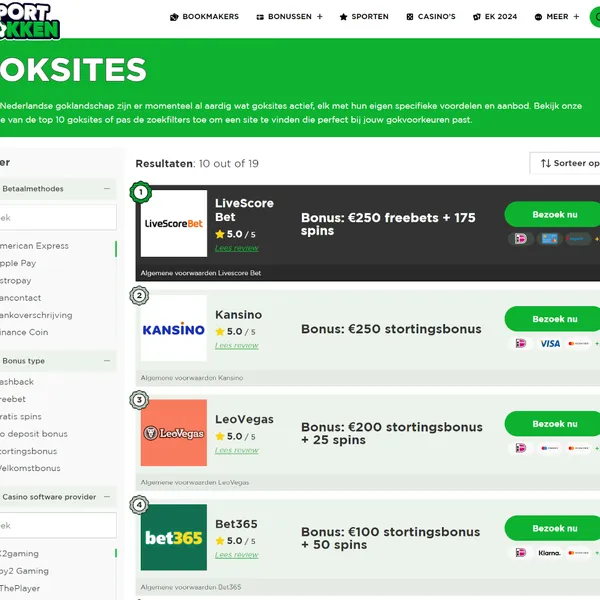
Task: Click bank card icon on LiveScore Bet
Action: (549, 239)
